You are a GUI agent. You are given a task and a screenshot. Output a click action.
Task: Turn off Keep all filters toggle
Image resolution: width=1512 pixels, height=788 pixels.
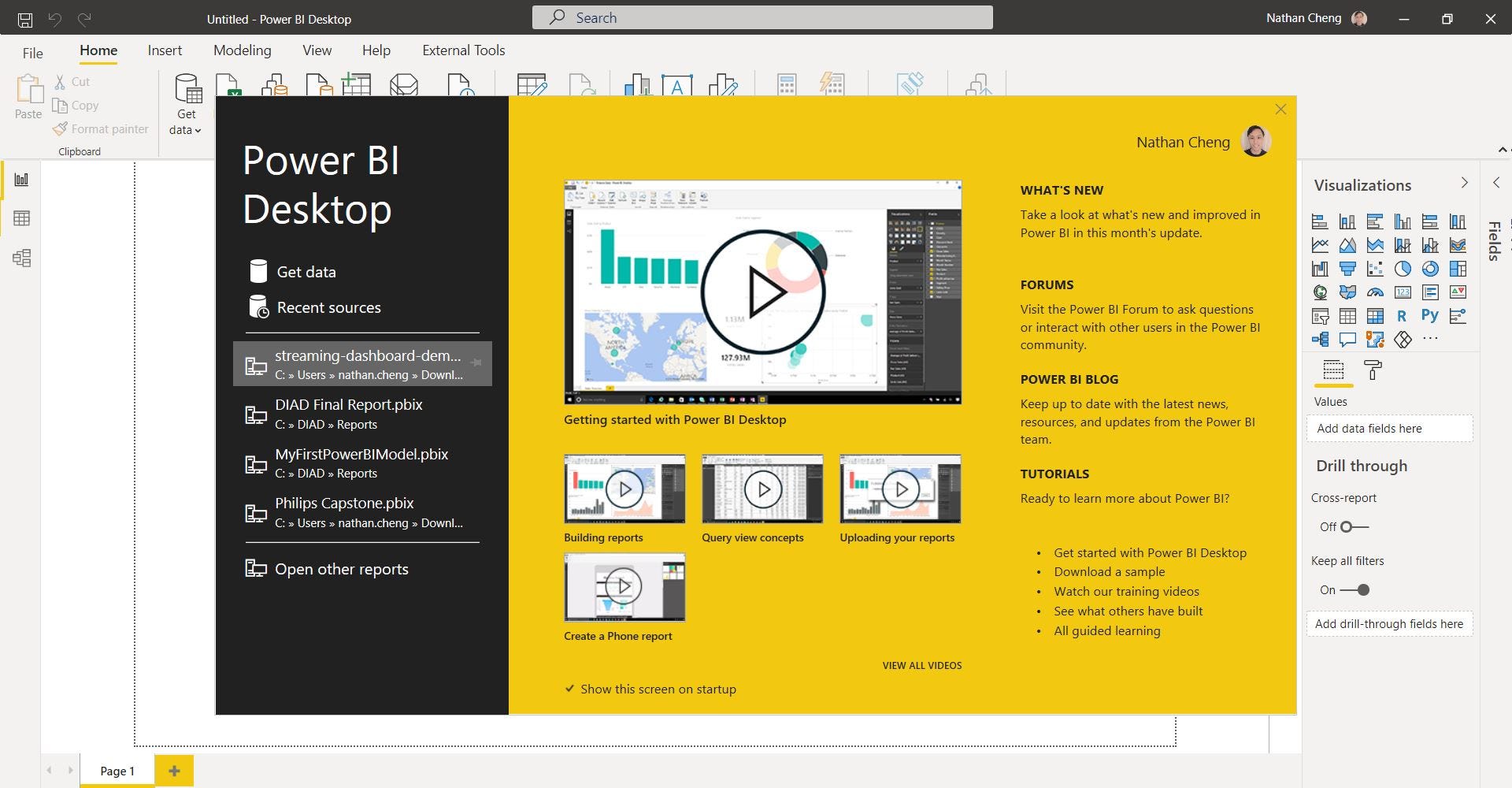(x=1355, y=589)
